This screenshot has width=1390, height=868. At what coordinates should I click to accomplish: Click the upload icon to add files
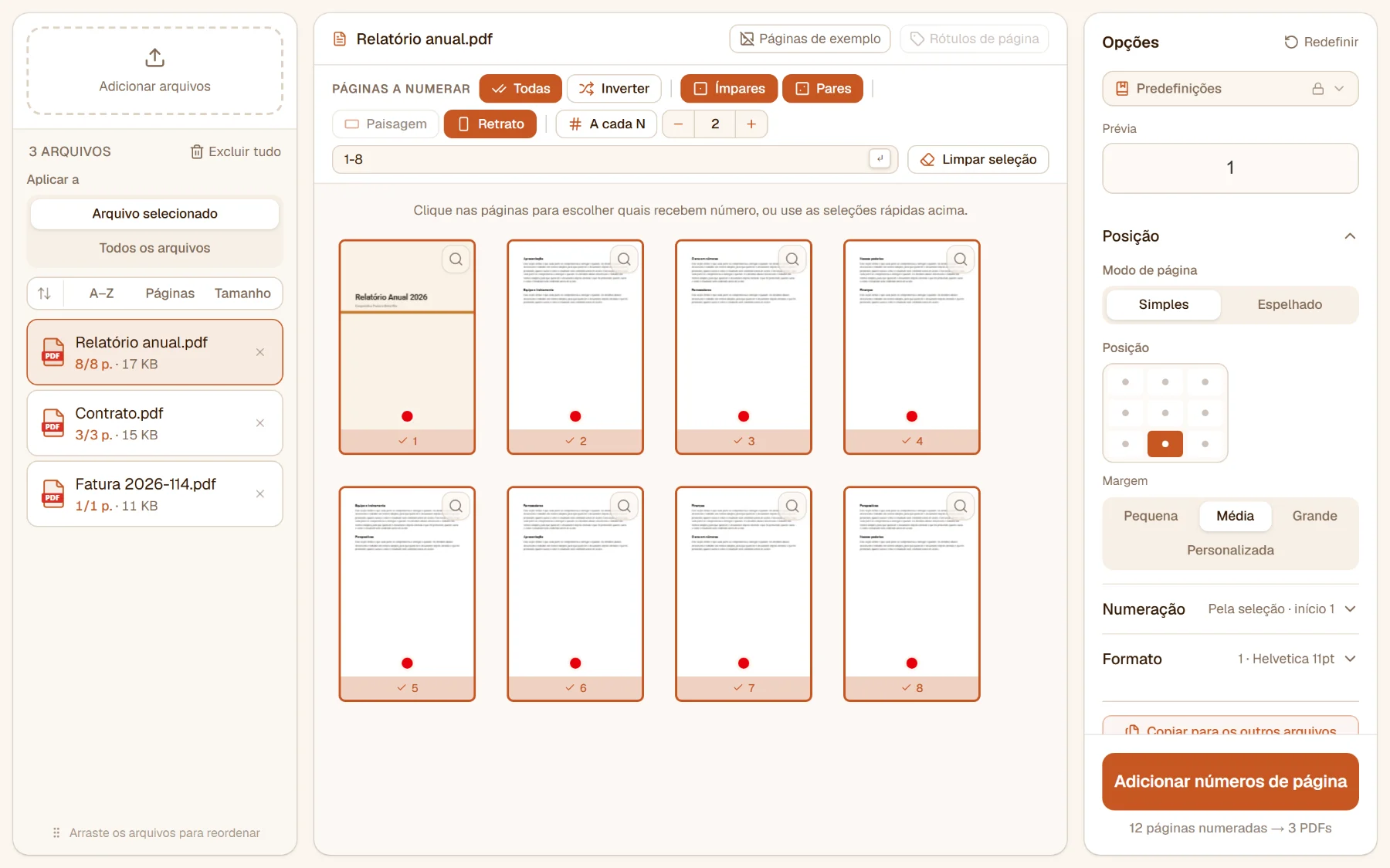(x=154, y=58)
